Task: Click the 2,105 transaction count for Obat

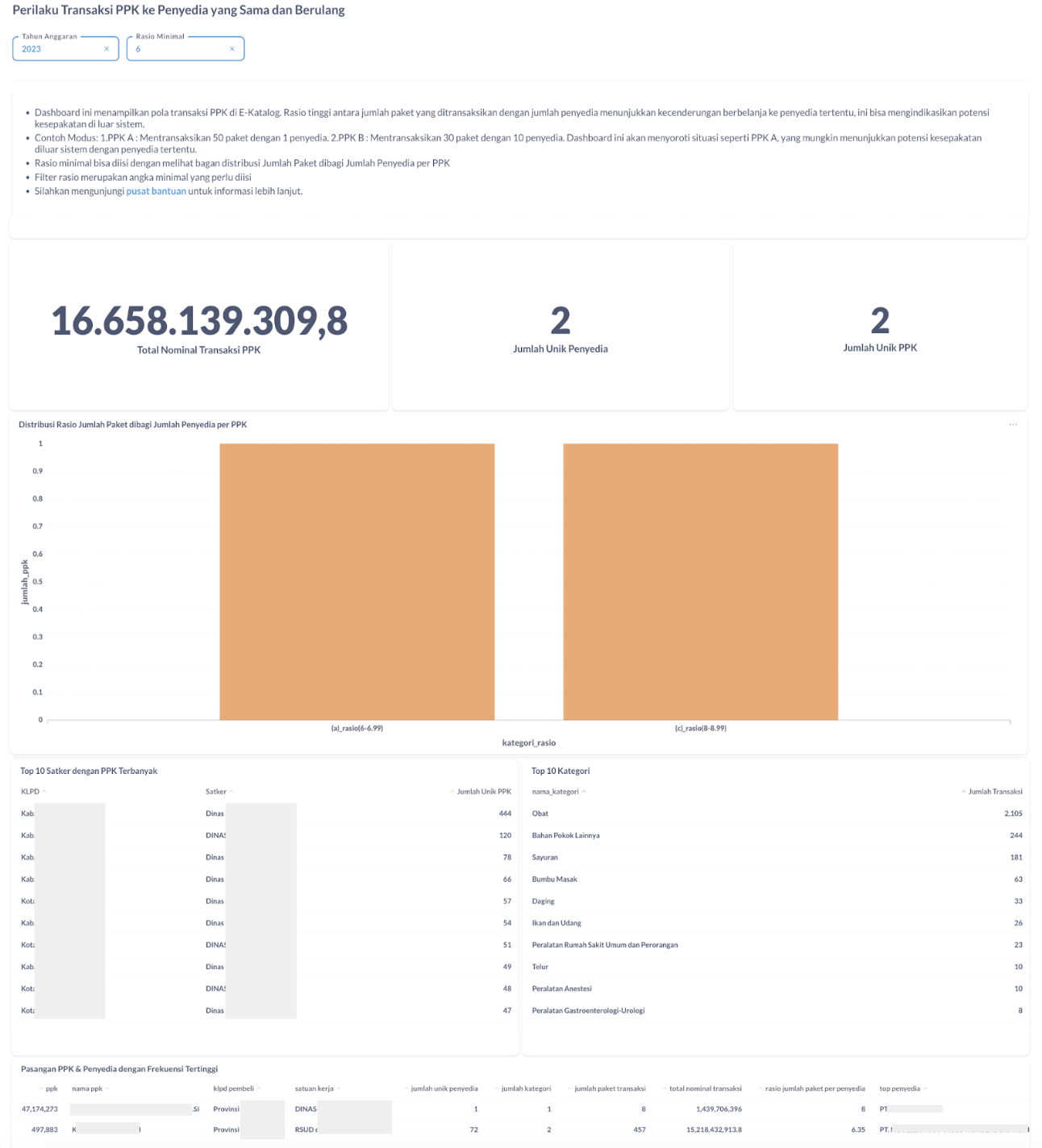Action: pos(1013,813)
